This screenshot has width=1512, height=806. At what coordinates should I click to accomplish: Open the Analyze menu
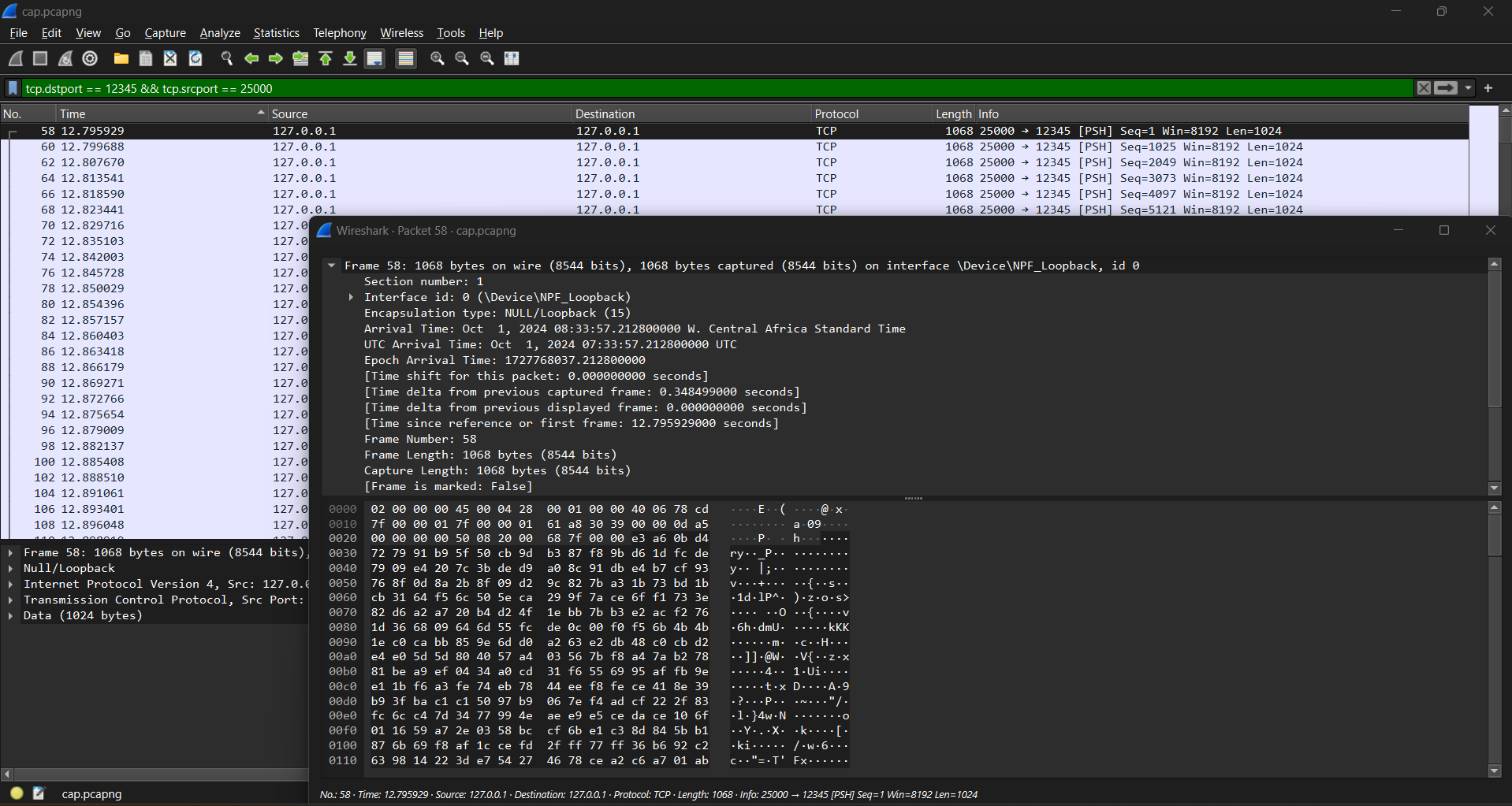(219, 33)
